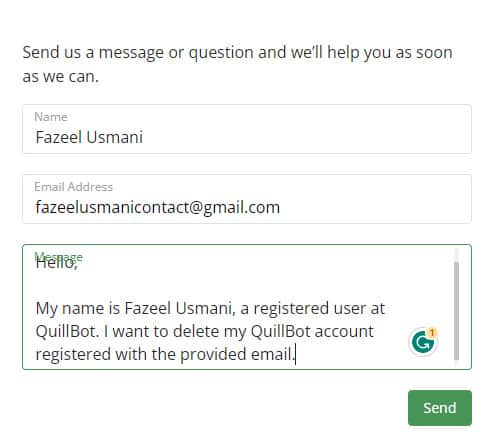Place cursor after 'provided email.' in the message
494x445 pixels.
(296, 354)
